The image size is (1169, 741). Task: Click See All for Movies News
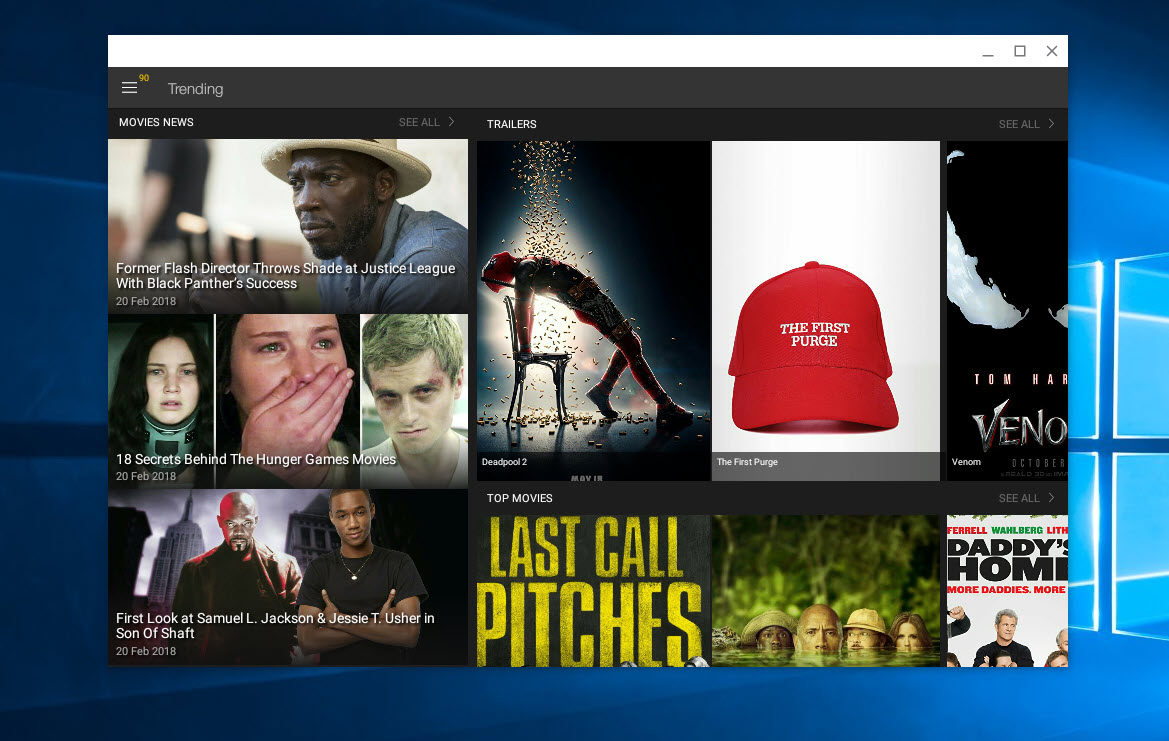click(x=419, y=122)
